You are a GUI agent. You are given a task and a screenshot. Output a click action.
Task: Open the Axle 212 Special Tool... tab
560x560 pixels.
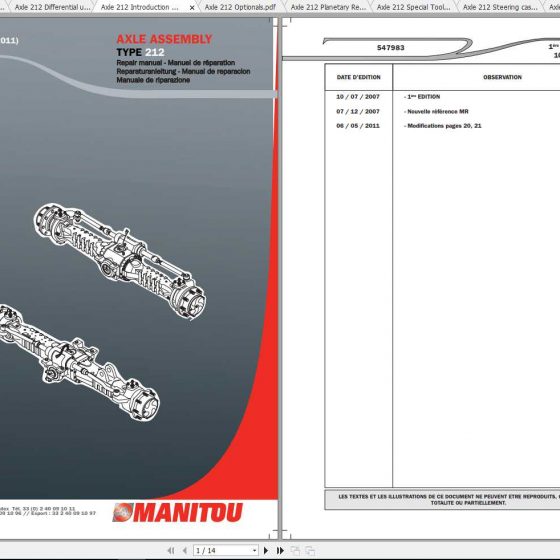pyautogui.click(x=414, y=7)
